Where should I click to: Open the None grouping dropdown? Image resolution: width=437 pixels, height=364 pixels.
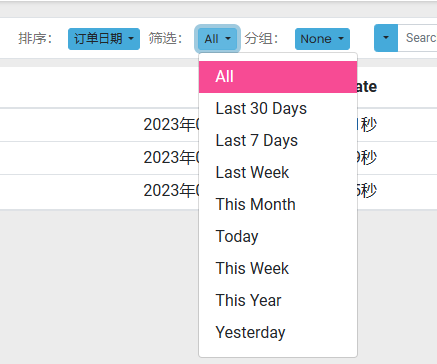click(x=322, y=39)
